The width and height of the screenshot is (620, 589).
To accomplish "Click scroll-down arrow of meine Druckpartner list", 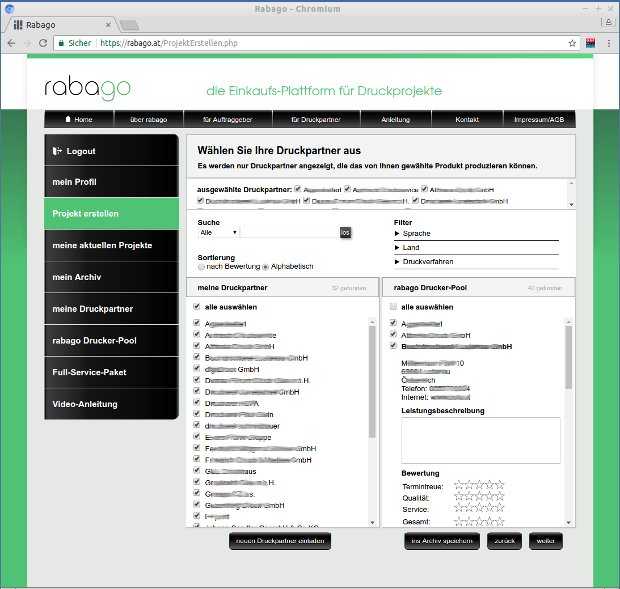I will point(372,523).
